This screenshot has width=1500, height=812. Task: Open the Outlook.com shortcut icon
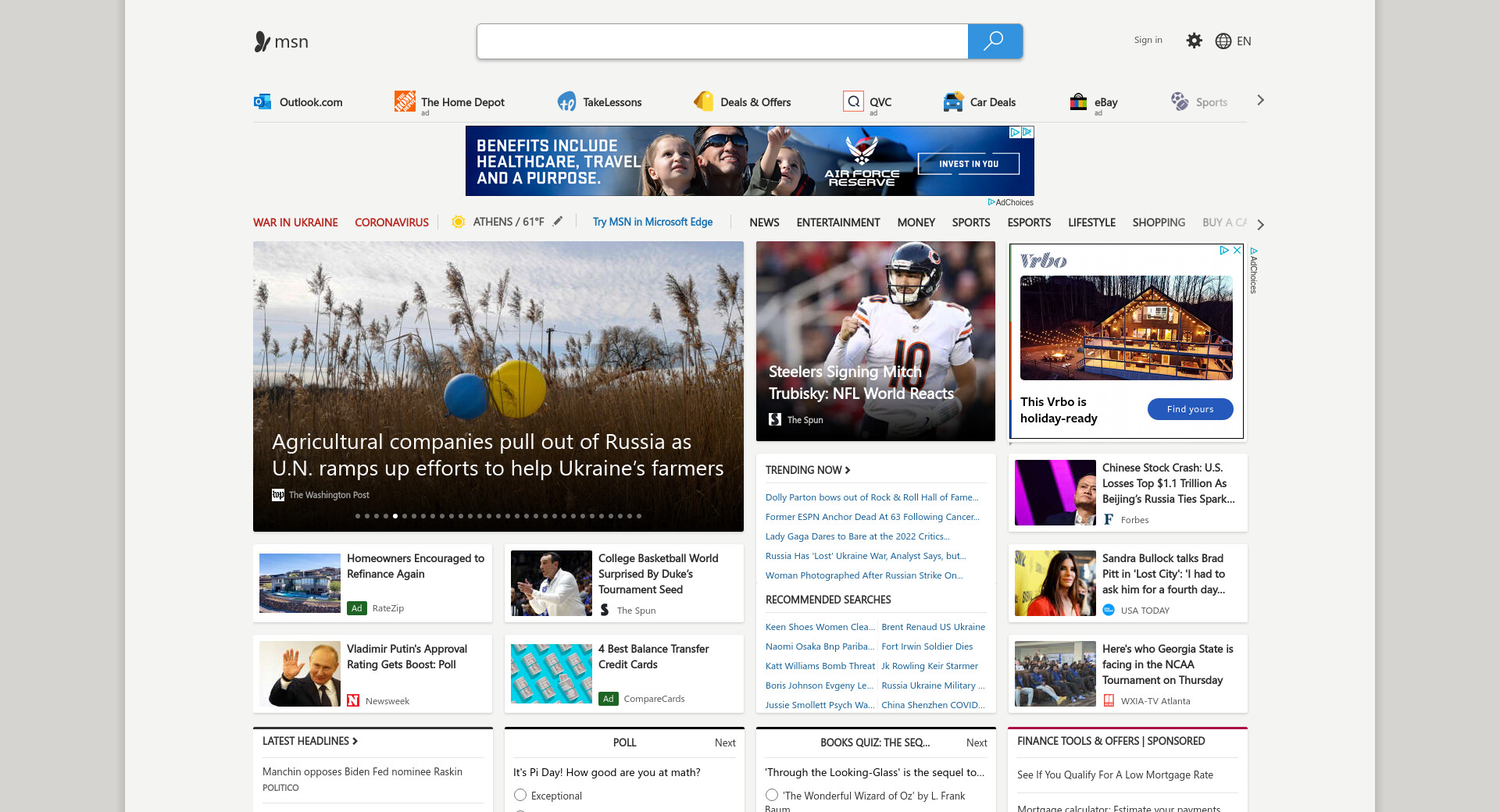pyautogui.click(x=262, y=101)
